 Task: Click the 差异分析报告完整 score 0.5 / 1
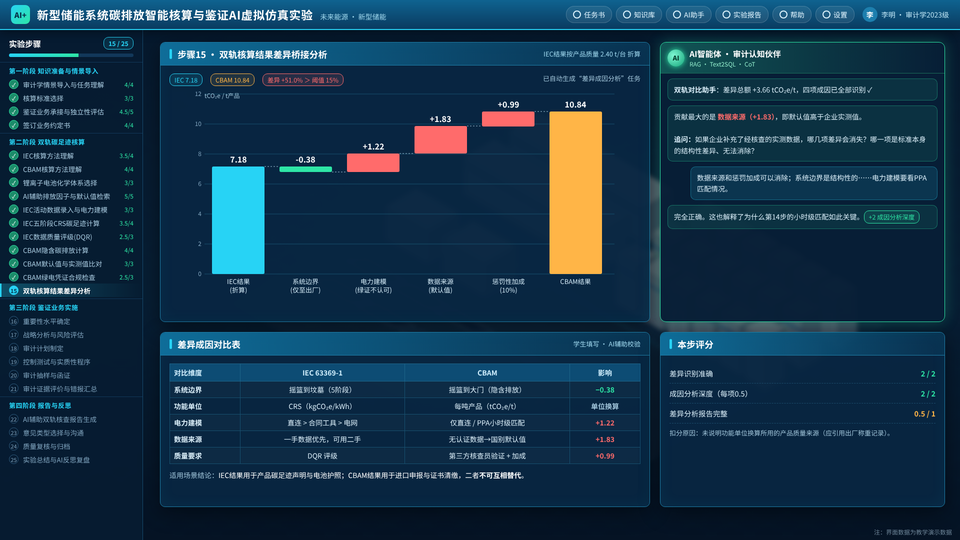(924, 414)
